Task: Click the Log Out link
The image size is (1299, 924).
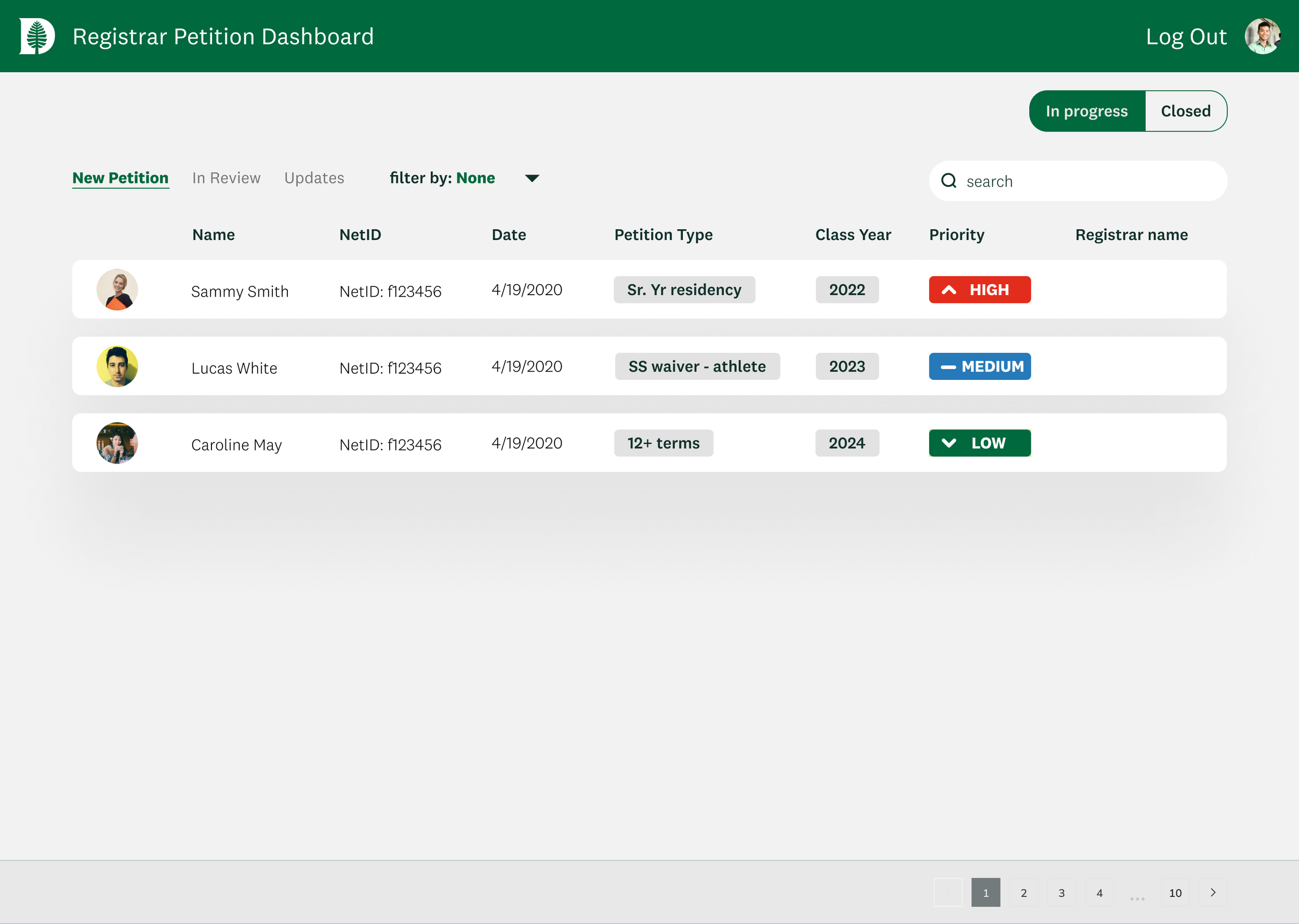Action: coord(1186,36)
